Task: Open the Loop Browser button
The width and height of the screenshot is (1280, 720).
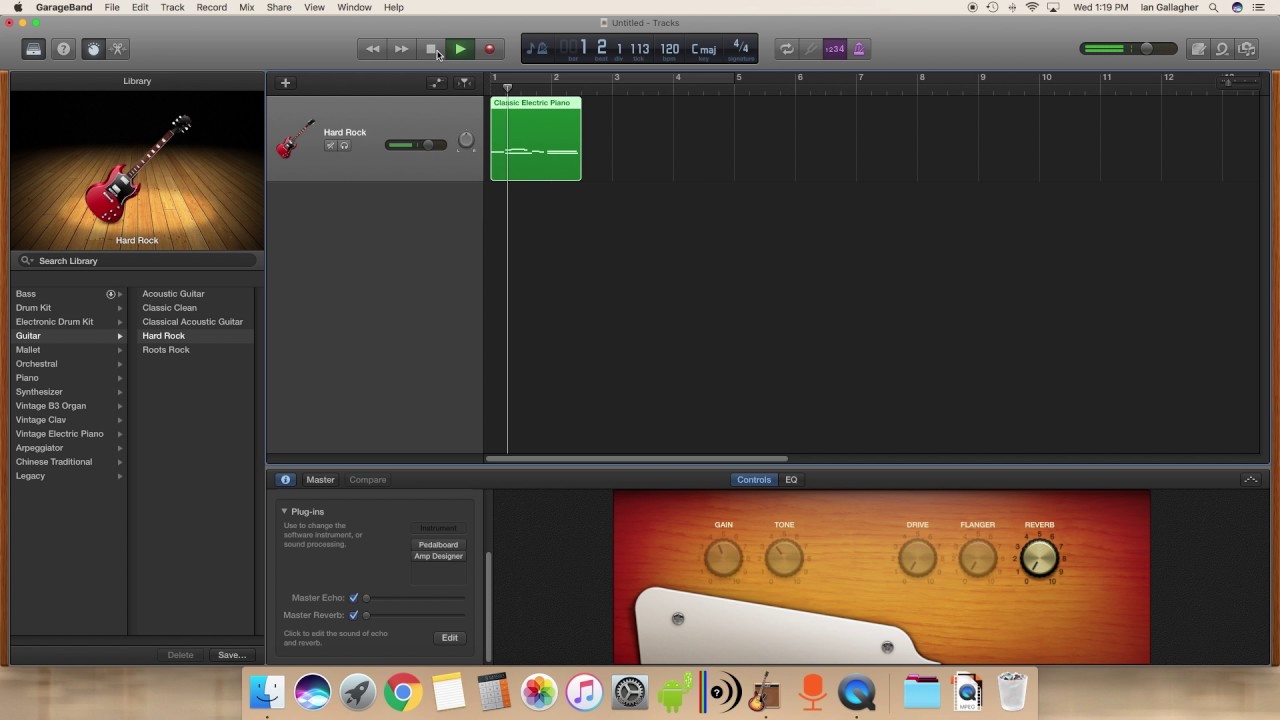Action: (1222, 49)
